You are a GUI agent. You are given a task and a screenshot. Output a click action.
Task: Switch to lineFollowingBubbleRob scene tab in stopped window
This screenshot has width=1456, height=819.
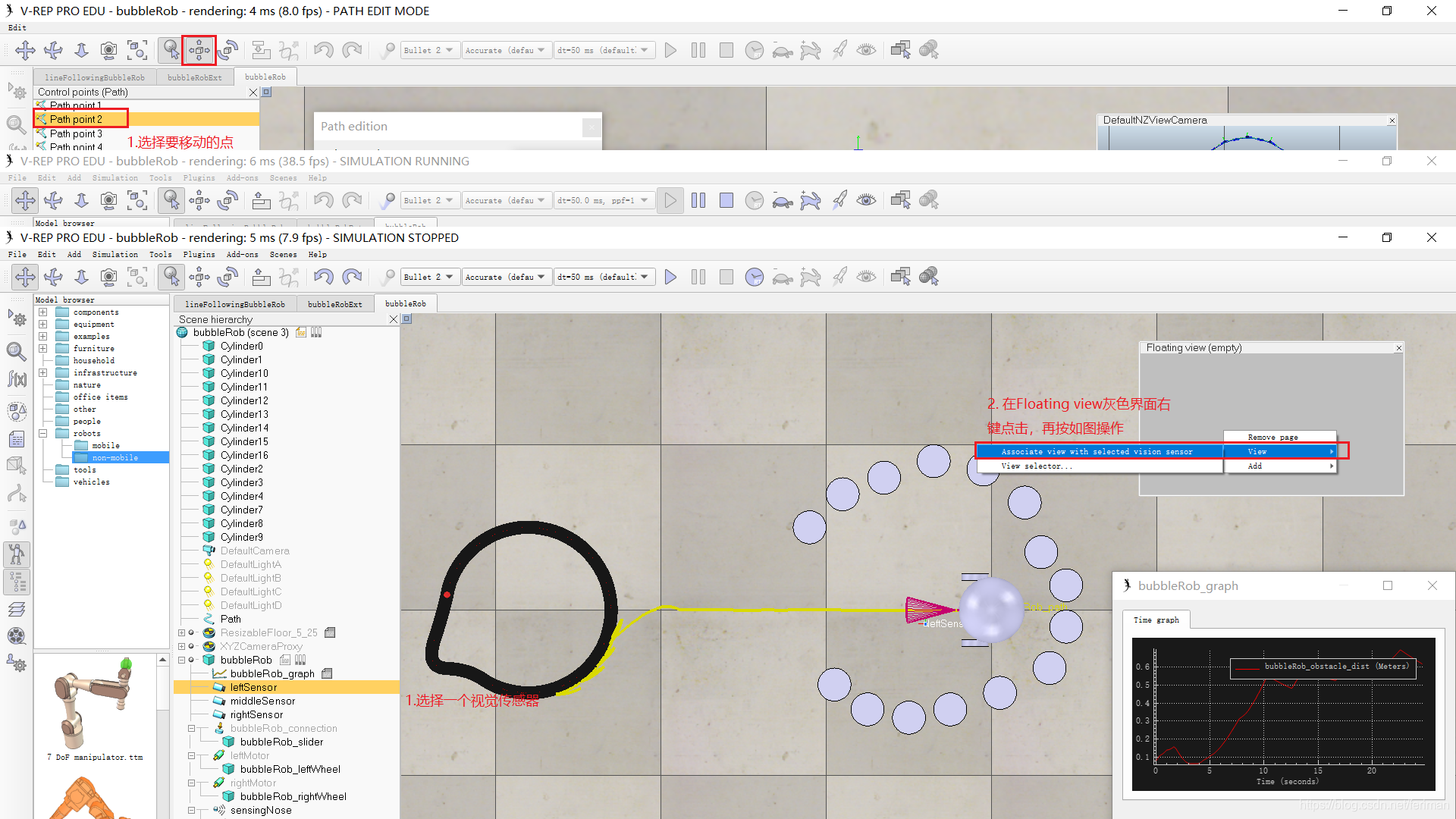coord(235,304)
